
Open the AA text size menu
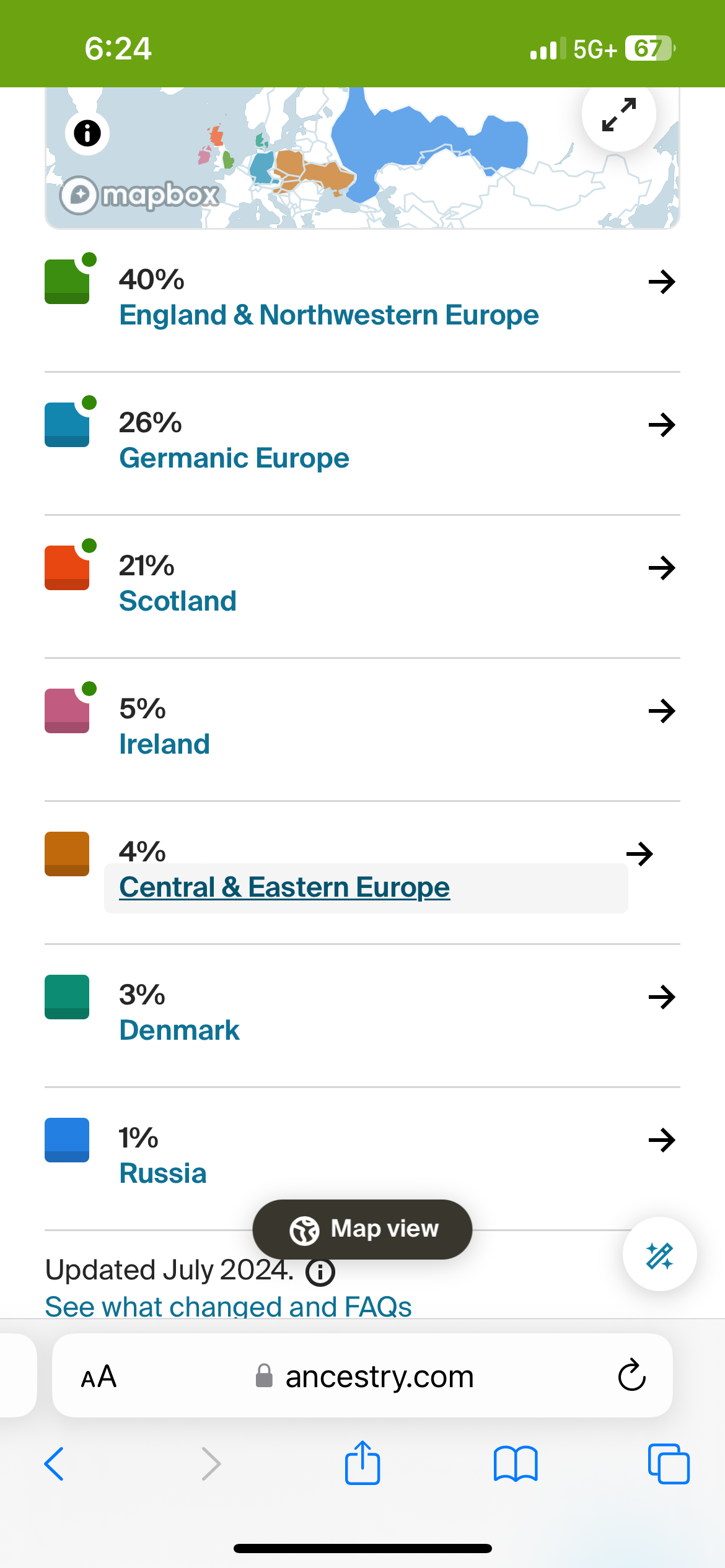click(x=99, y=1377)
